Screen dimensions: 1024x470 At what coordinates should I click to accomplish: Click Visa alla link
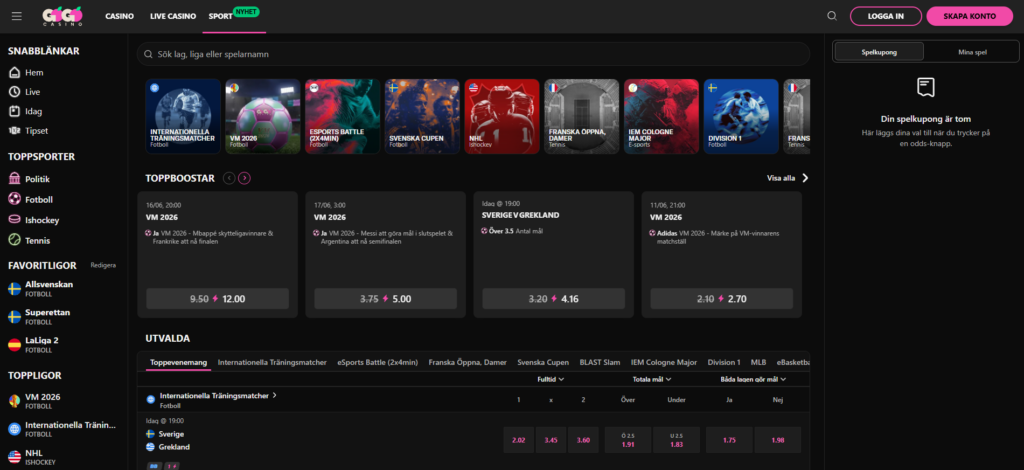coord(780,178)
